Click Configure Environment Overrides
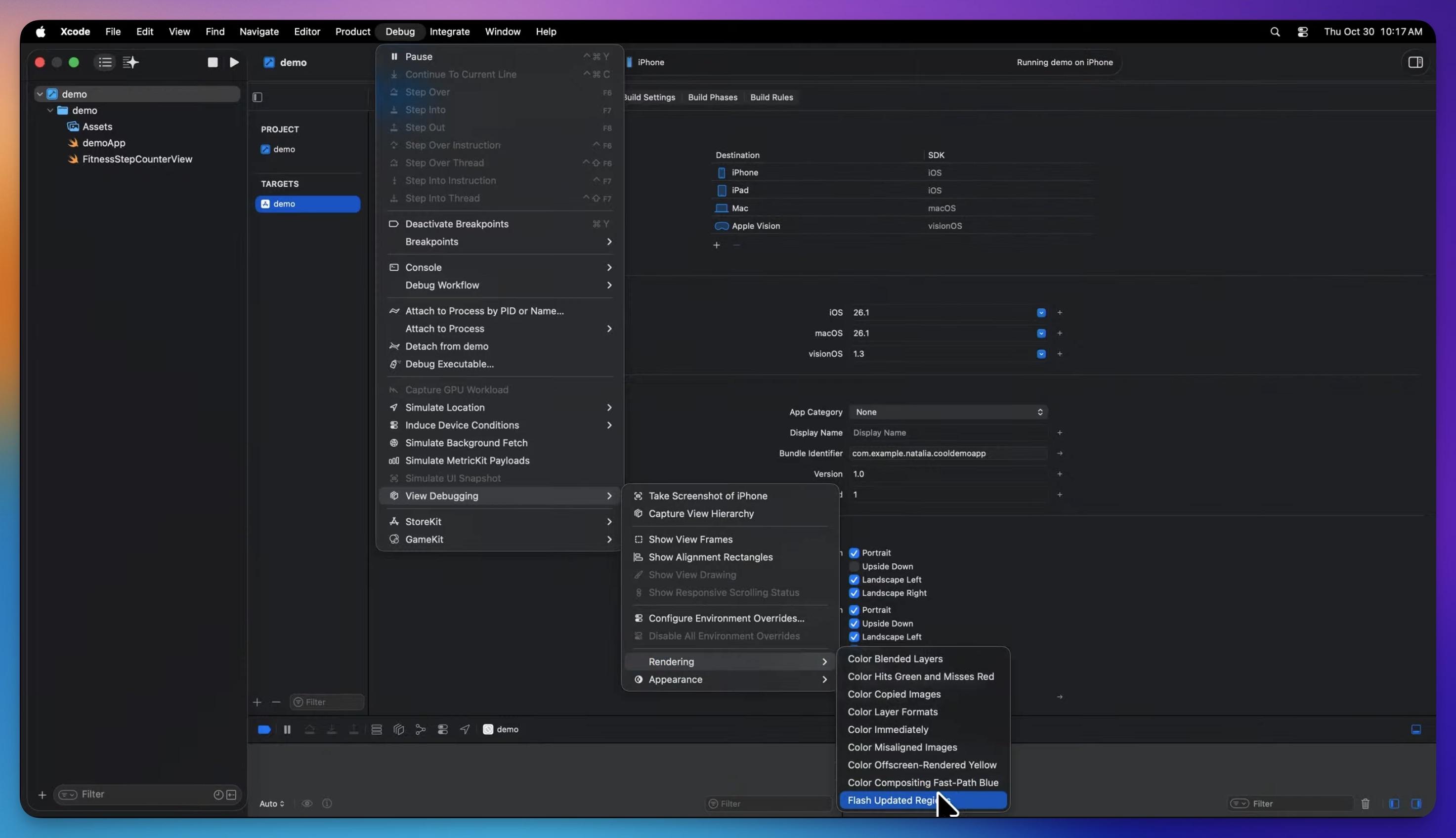Image resolution: width=1456 pixels, height=838 pixels. click(730, 618)
